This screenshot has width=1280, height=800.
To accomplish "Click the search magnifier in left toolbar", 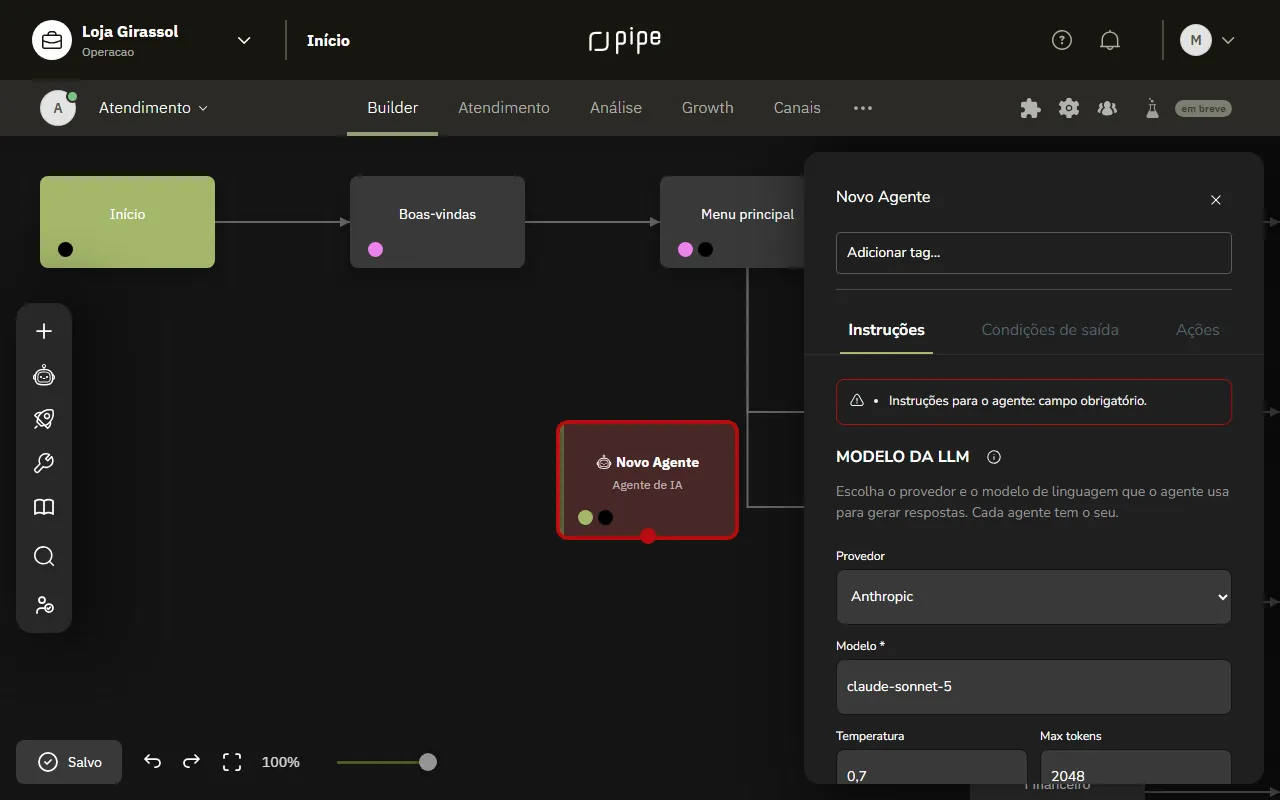I will 44,556.
